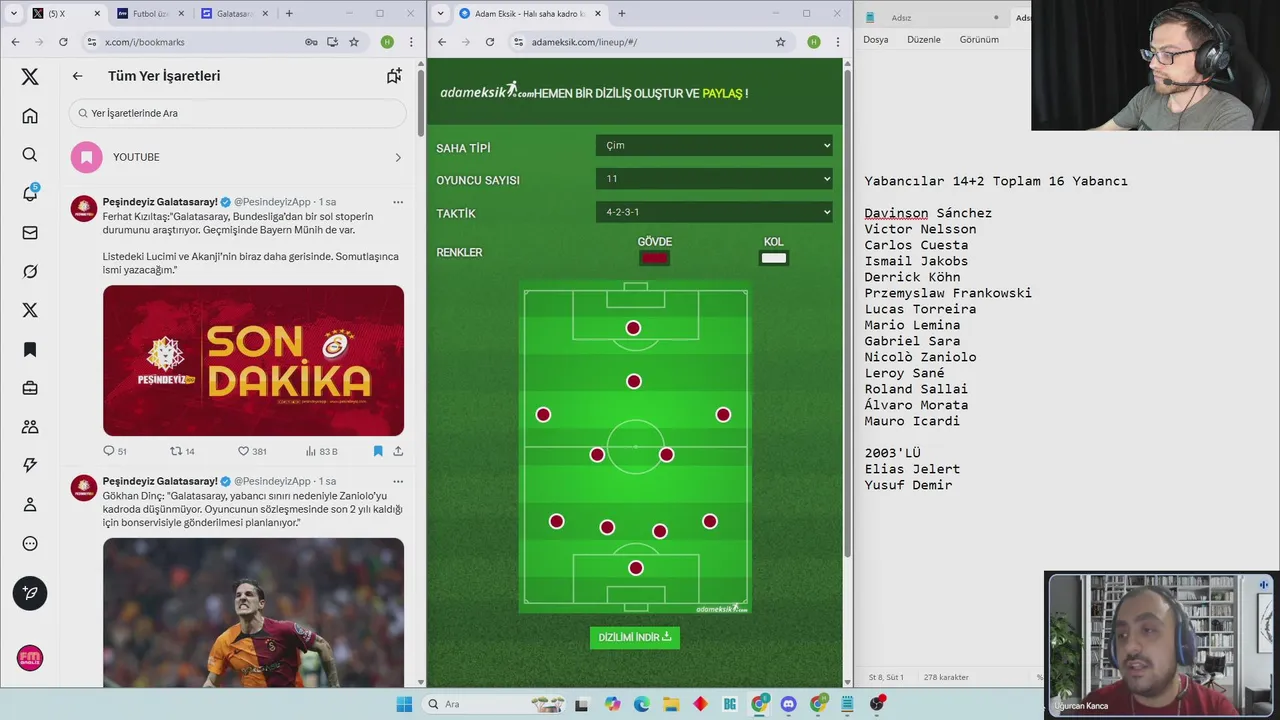Open more options on Ferhat Kızıltaş tweet
This screenshot has width=1280, height=720.
(x=398, y=202)
